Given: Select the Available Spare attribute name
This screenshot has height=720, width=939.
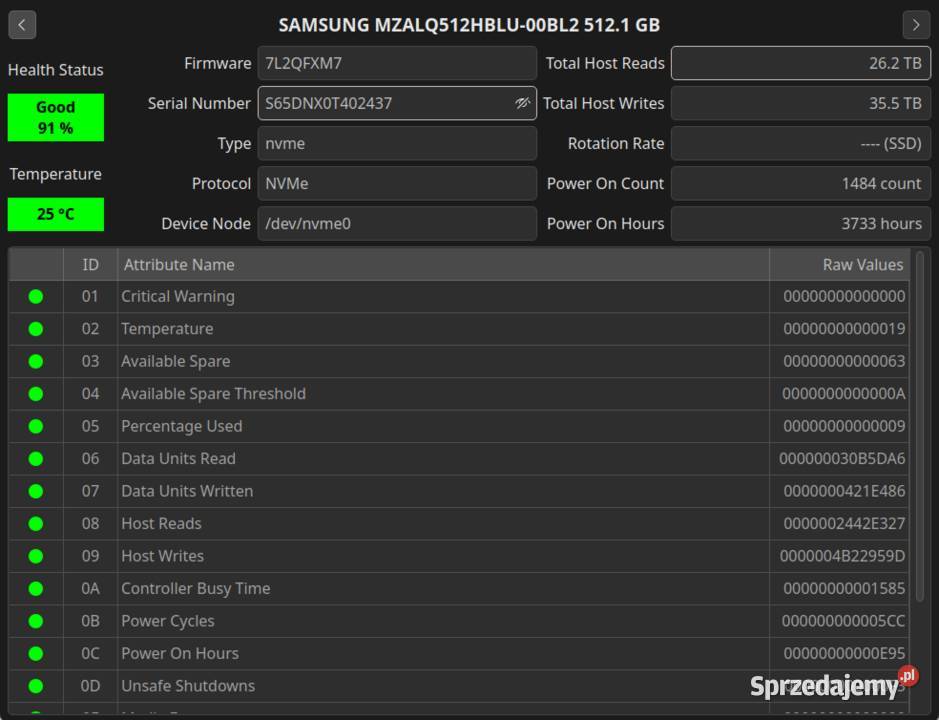Looking at the screenshot, I should [x=175, y=361].
